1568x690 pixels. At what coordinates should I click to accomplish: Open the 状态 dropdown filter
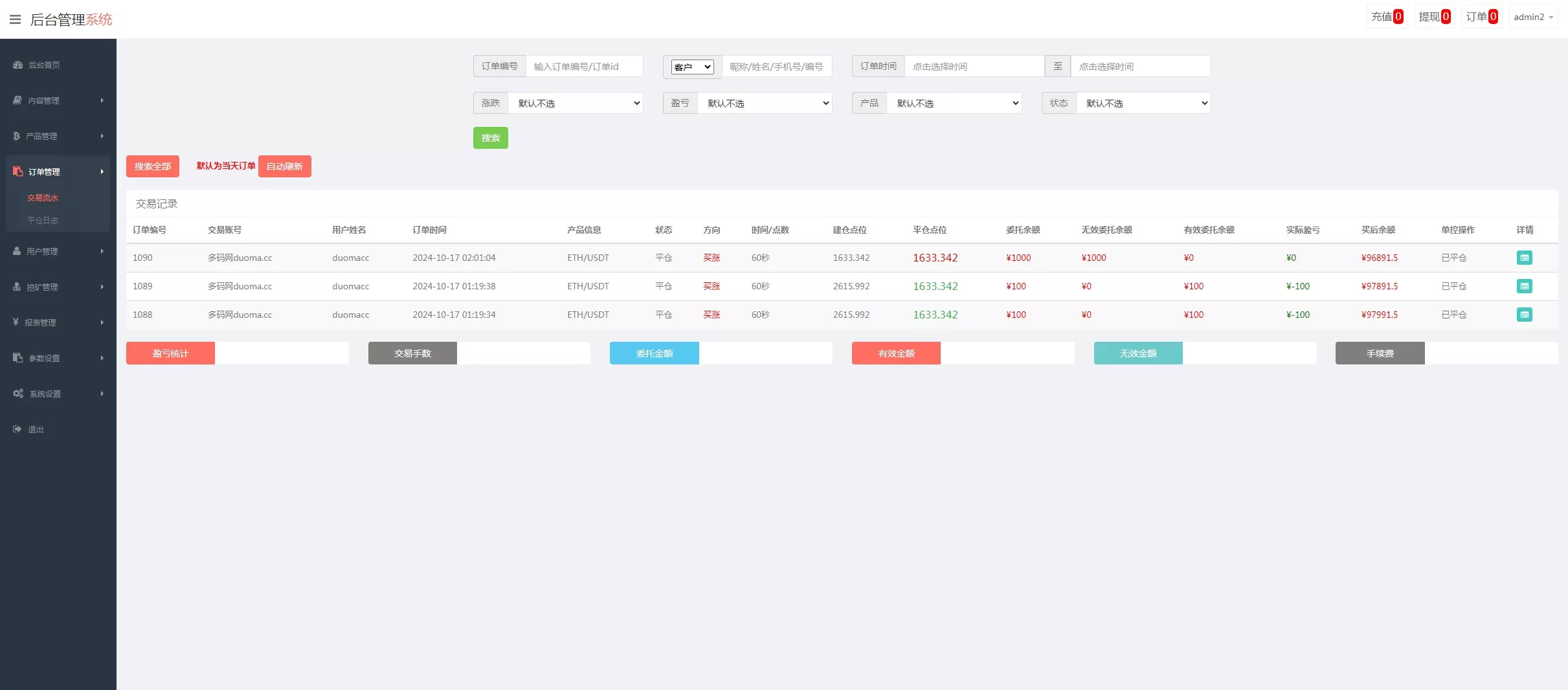pyautogui.click(x=1143, y=103)
